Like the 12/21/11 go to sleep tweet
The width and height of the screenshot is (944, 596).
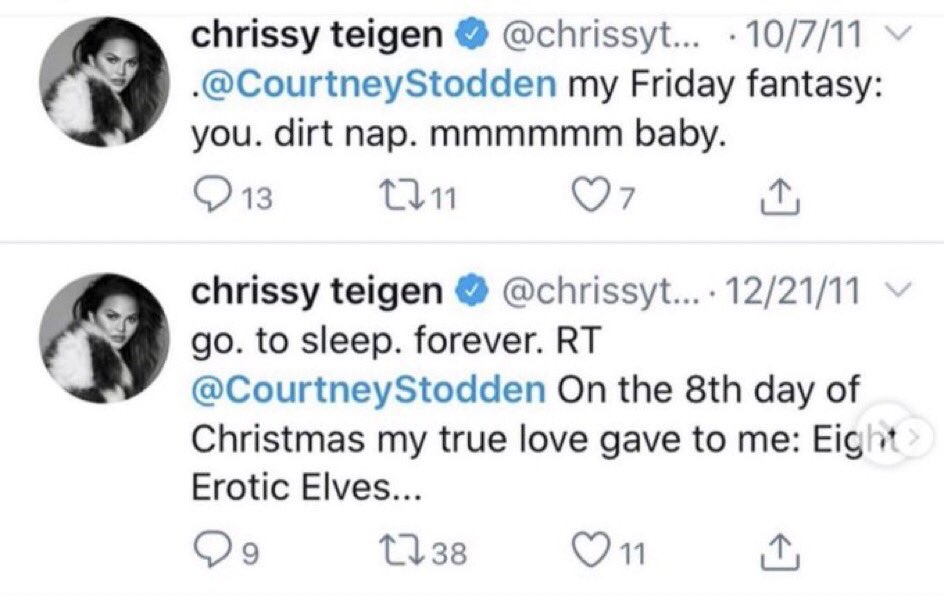[x=592, y=549]
